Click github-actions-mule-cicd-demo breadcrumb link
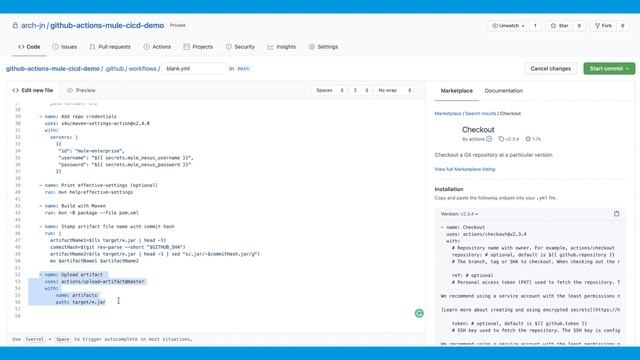This screenshot has height=360, width=640. [53, 69]
